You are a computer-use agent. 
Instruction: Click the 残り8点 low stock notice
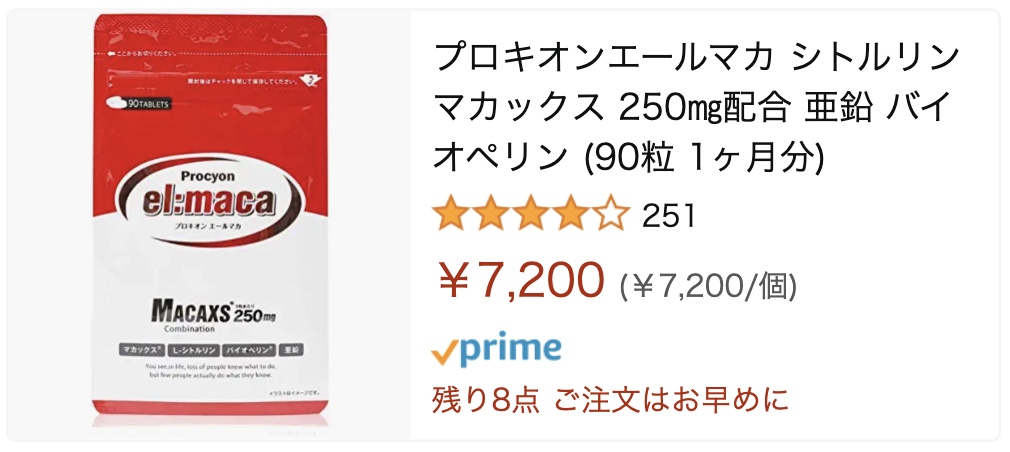click(610, 399)
